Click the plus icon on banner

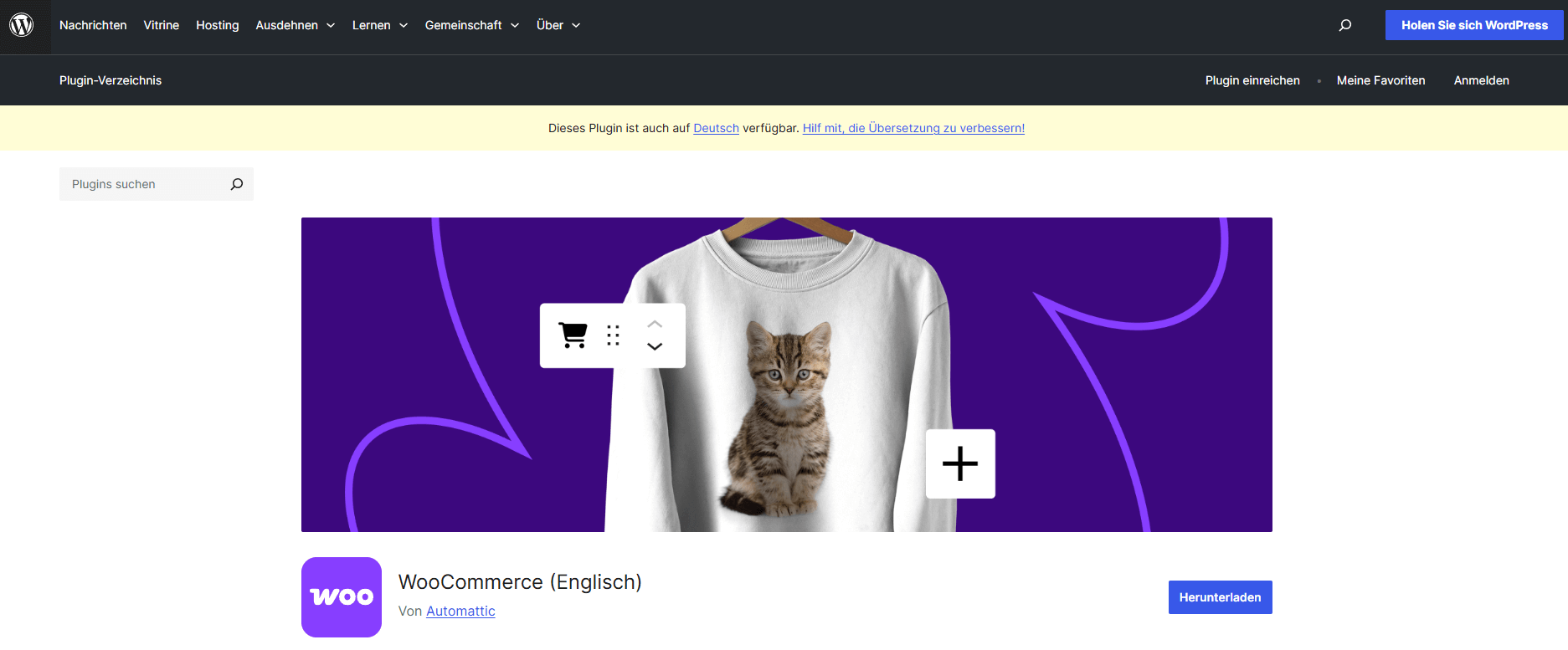click(x=960, y=463)
